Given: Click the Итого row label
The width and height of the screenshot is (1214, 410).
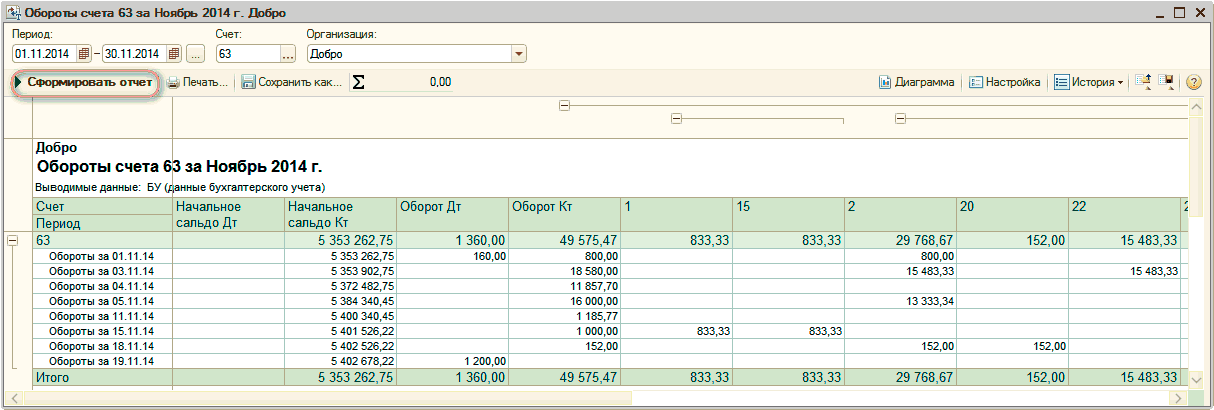Looking at the screenshot, I should pyautogui.click(x=103, y=377).
